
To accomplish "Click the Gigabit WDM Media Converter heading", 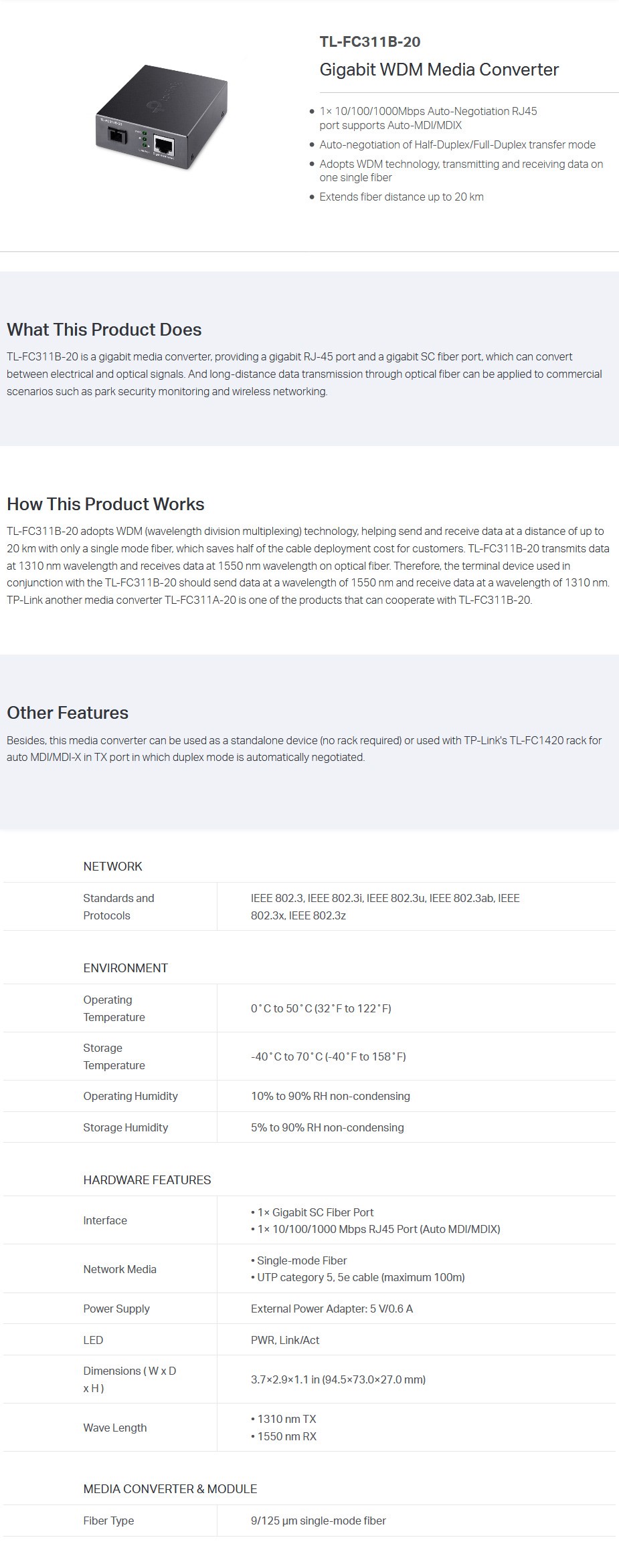I will point(439,70).
